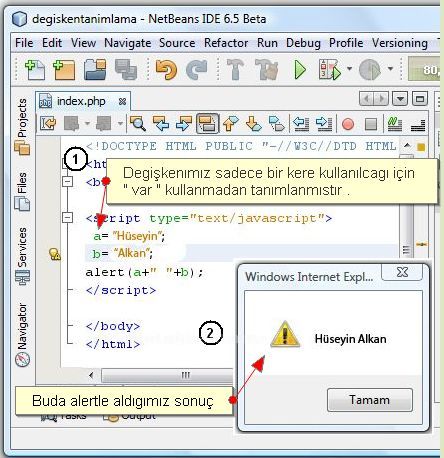Click the Build Project hammer icon
444x458 pixels.
click(235, 69)
